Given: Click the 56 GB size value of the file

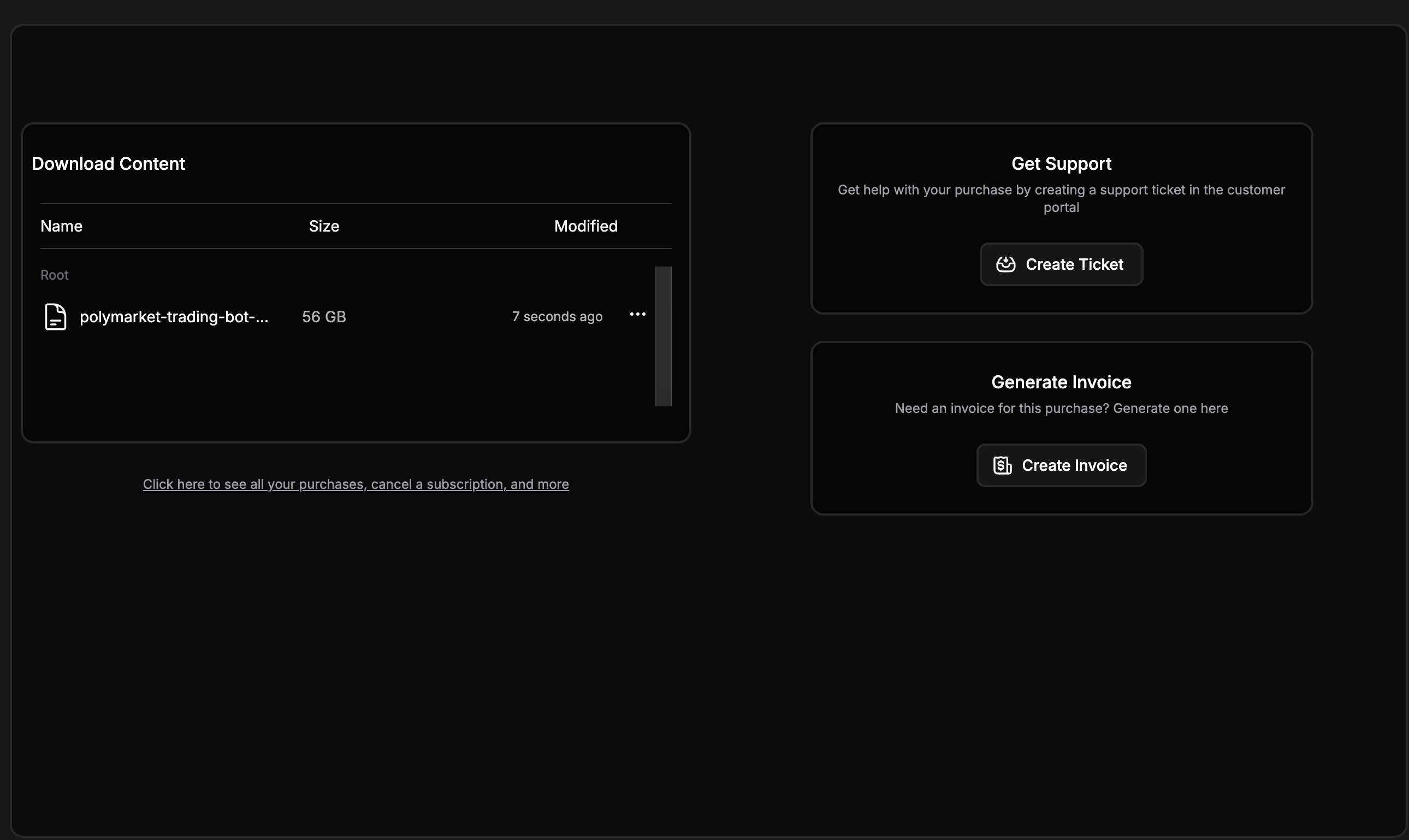Looking at the screenshot, I should [323, 316].
